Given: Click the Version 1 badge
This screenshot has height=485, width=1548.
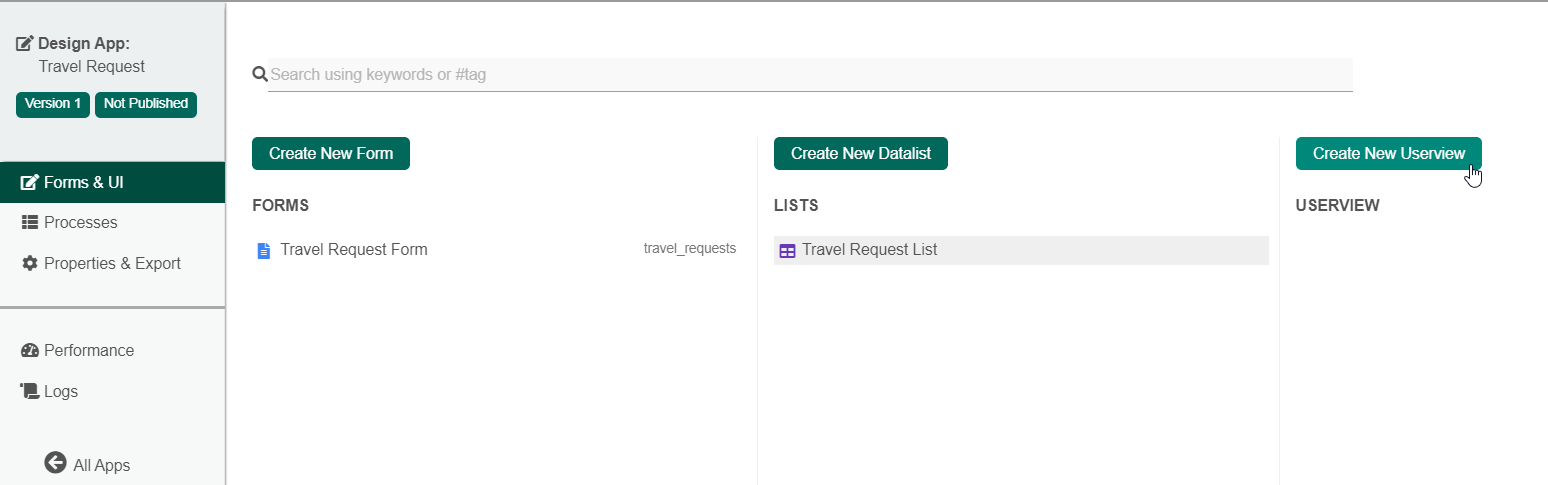Looking at the screenshot, I should (x=53, y=104).
